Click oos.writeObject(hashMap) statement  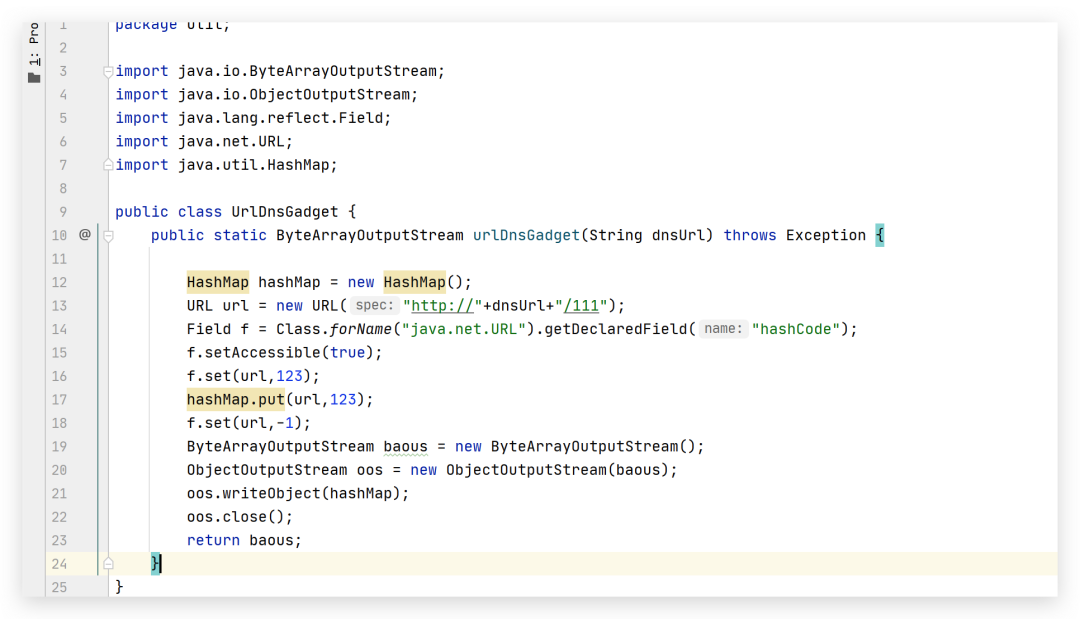pos(298,494)
